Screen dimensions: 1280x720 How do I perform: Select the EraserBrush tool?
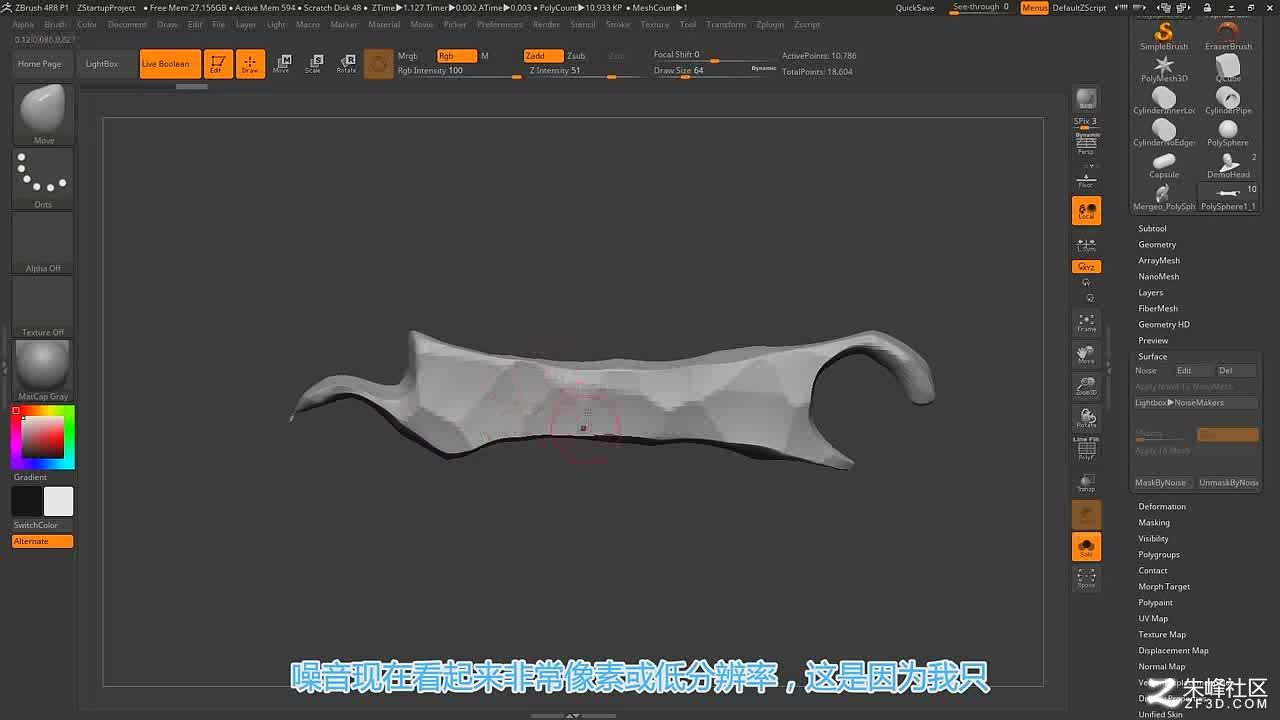pos(1228,37)
